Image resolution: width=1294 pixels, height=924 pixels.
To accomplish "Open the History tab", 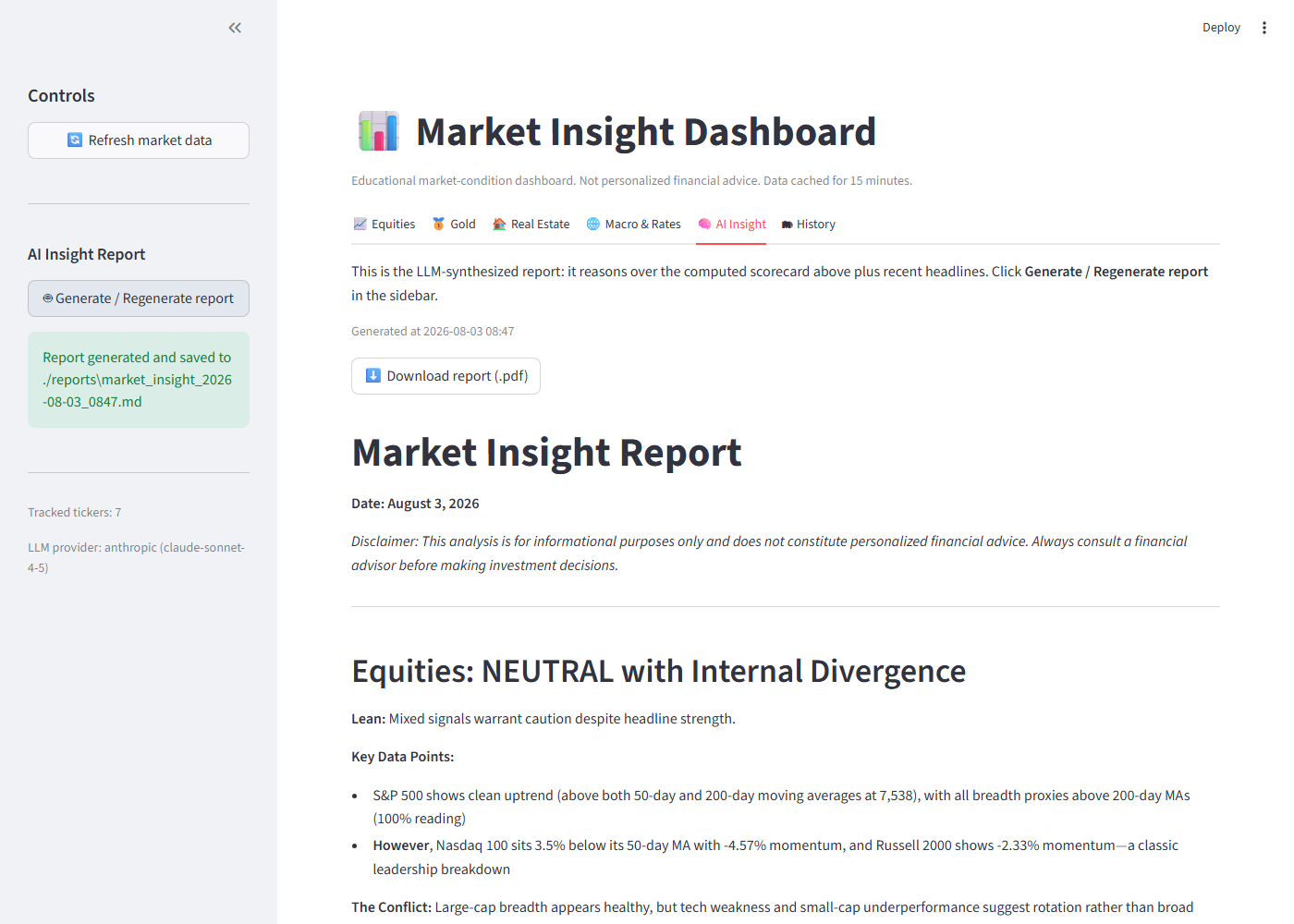I will pos(809,225).
